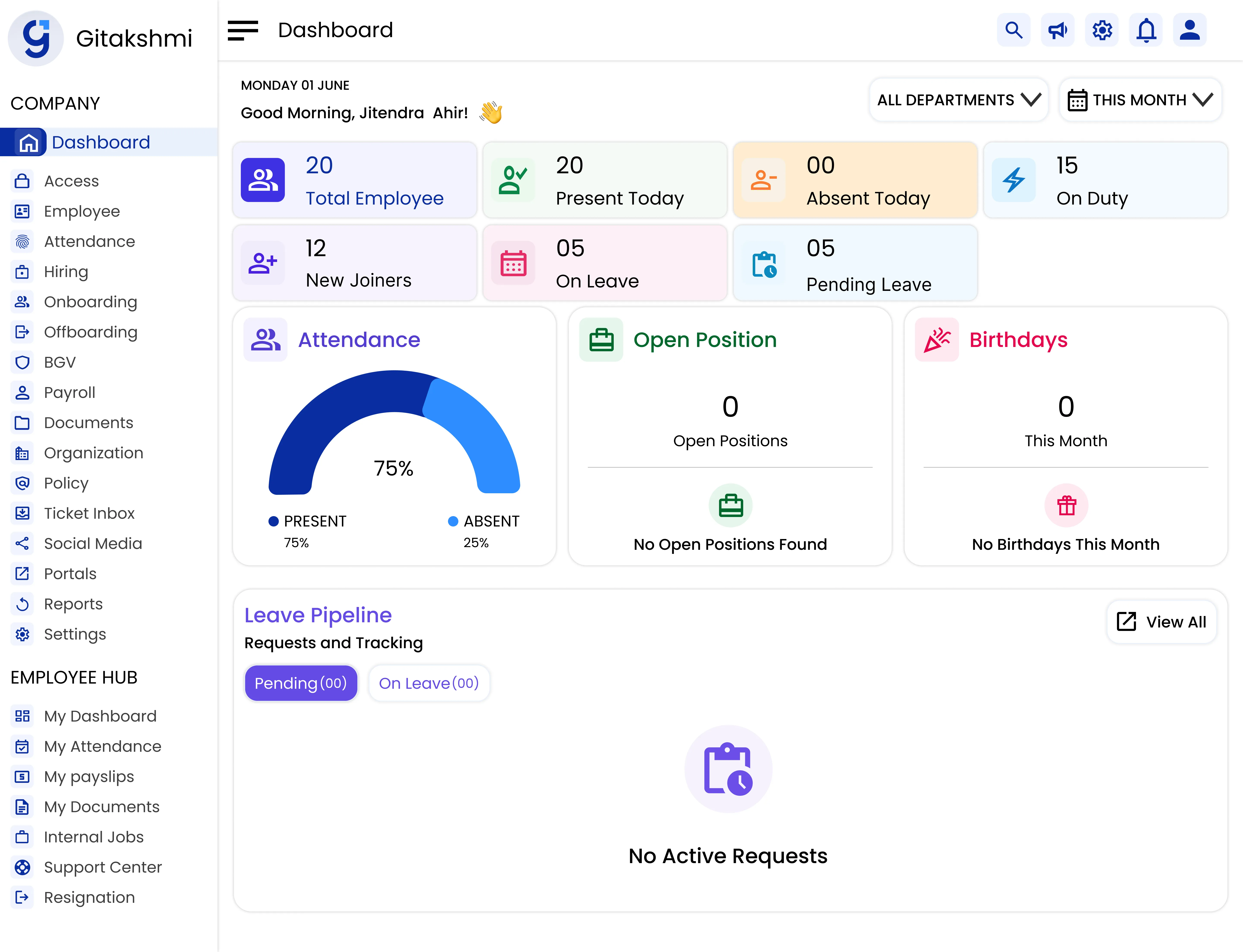Click the Offboarding exit icon
Viewport: 1243px width, 952px height.
(22, 332)
